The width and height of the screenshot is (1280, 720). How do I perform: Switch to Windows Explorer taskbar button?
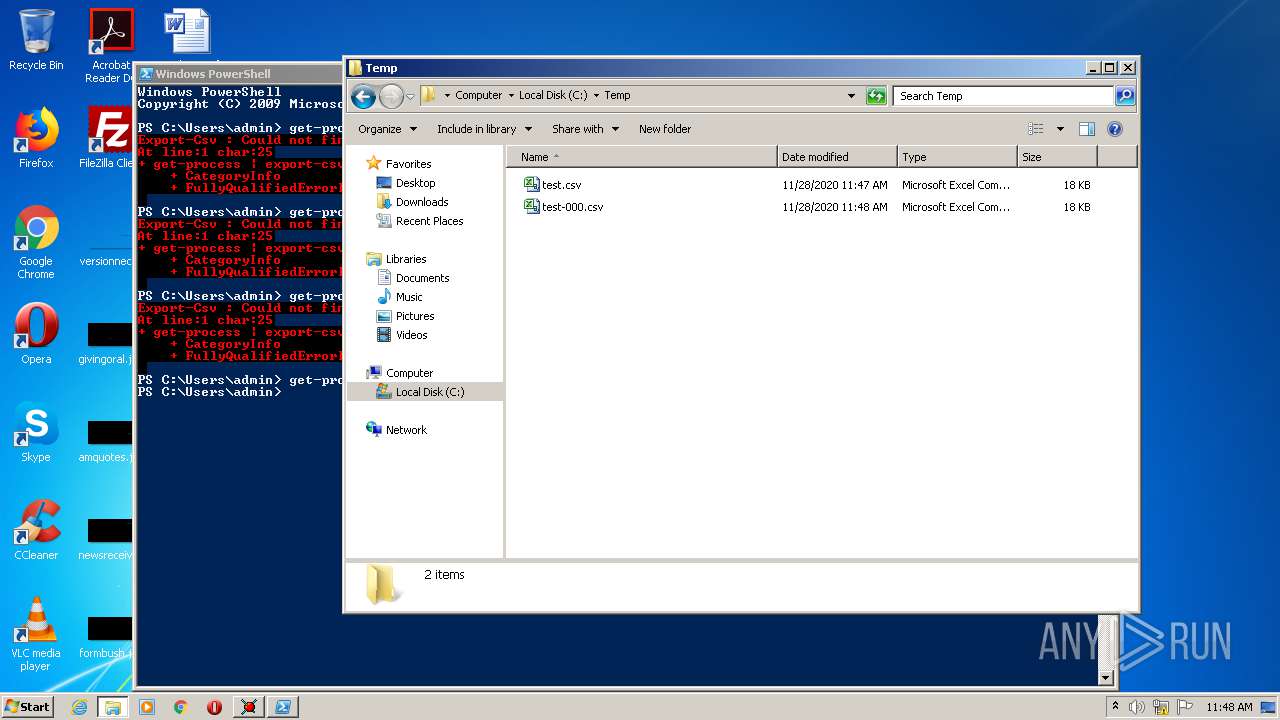pyautogui.click(x=113, y=707)
